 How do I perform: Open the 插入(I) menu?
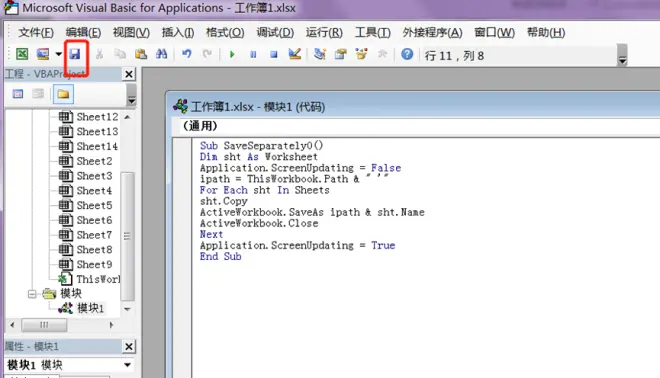click(178, 32)
